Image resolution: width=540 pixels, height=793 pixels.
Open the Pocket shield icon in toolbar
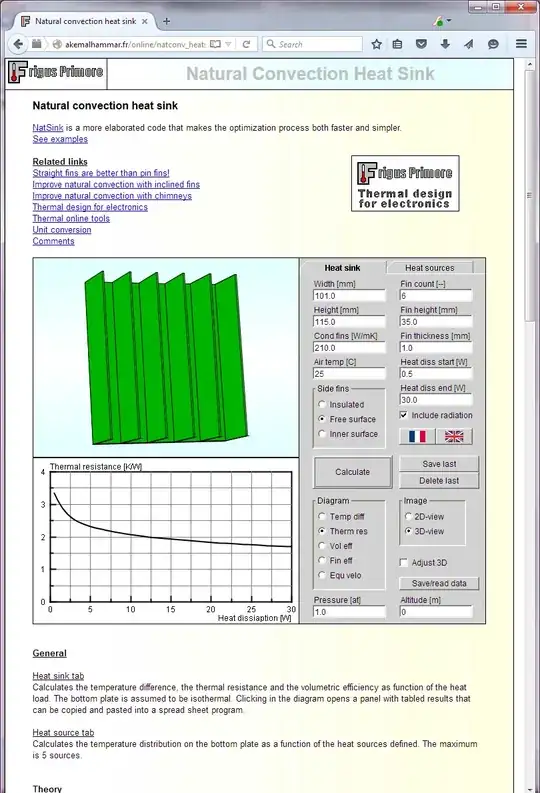click(x=421, y=44)
